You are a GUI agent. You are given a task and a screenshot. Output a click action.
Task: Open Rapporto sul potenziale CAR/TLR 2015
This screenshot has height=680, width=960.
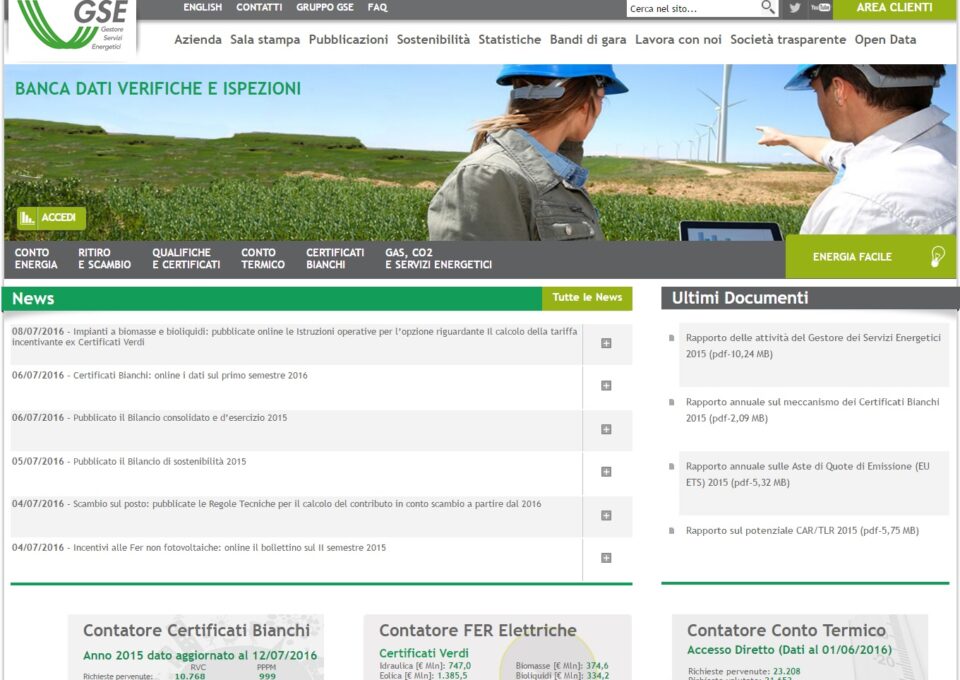(802, 531)
